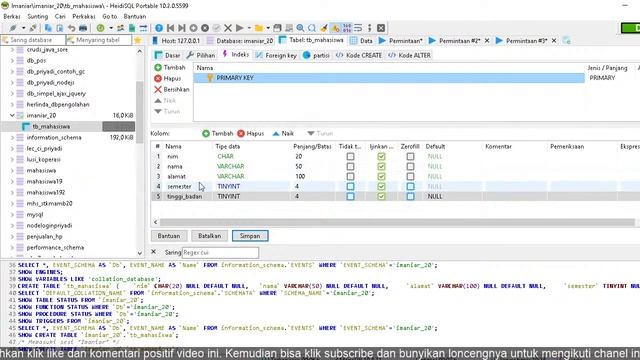Click the Bantuan button below columns
The height and width of the screenshot is (360, 640).
point(169,236)
